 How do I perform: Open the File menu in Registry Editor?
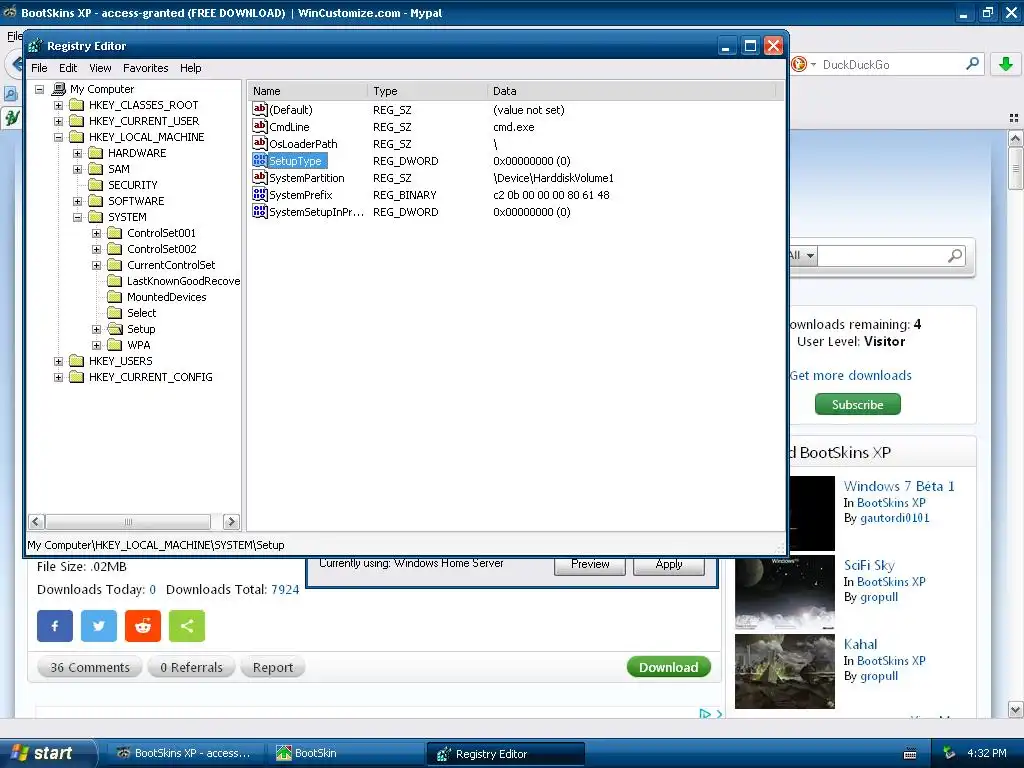pyautogui.click(x=39, y=68)
